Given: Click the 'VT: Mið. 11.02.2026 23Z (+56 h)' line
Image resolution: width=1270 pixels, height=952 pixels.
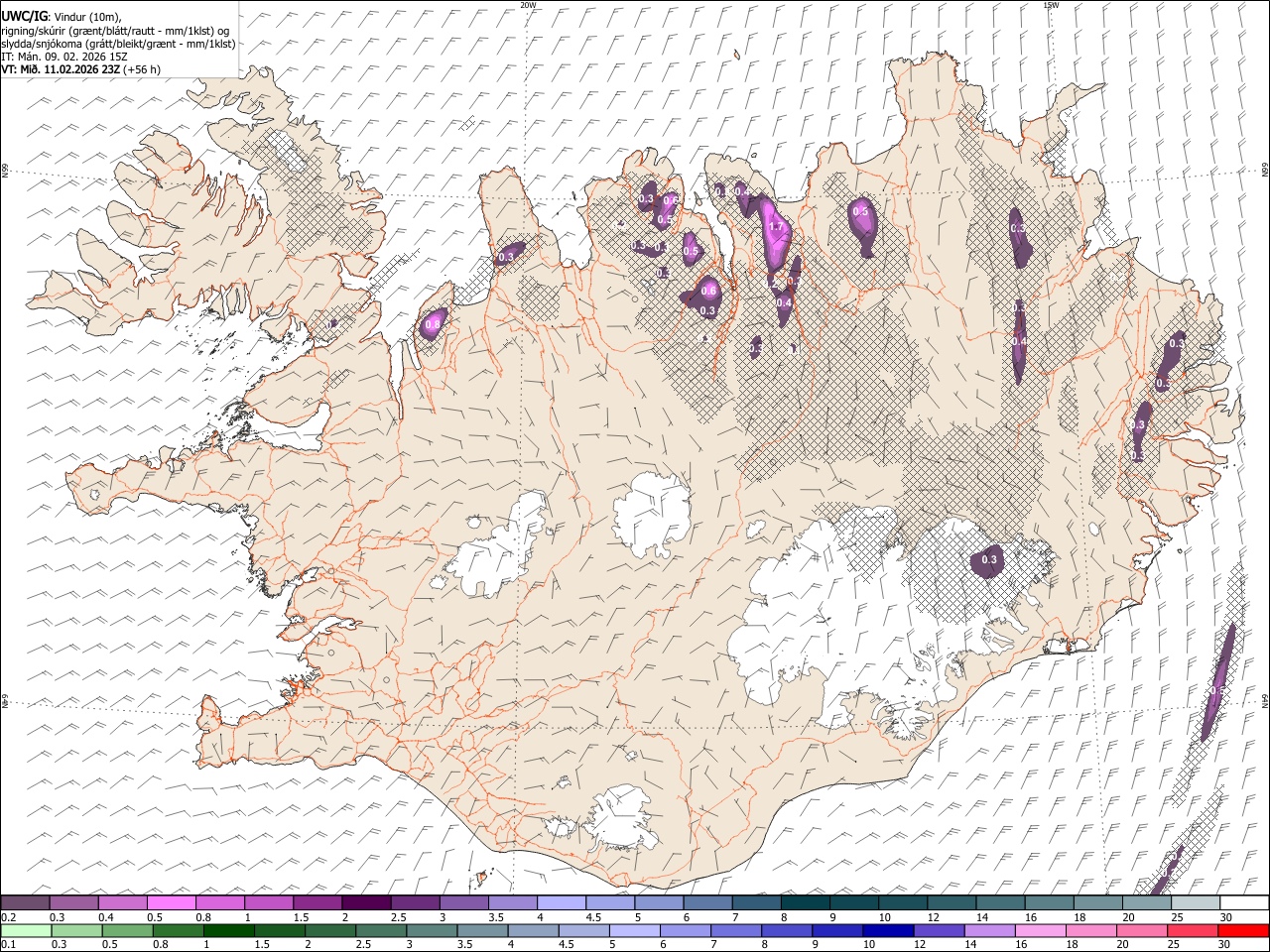Looking at the screenshot, I should pos(80,69).
